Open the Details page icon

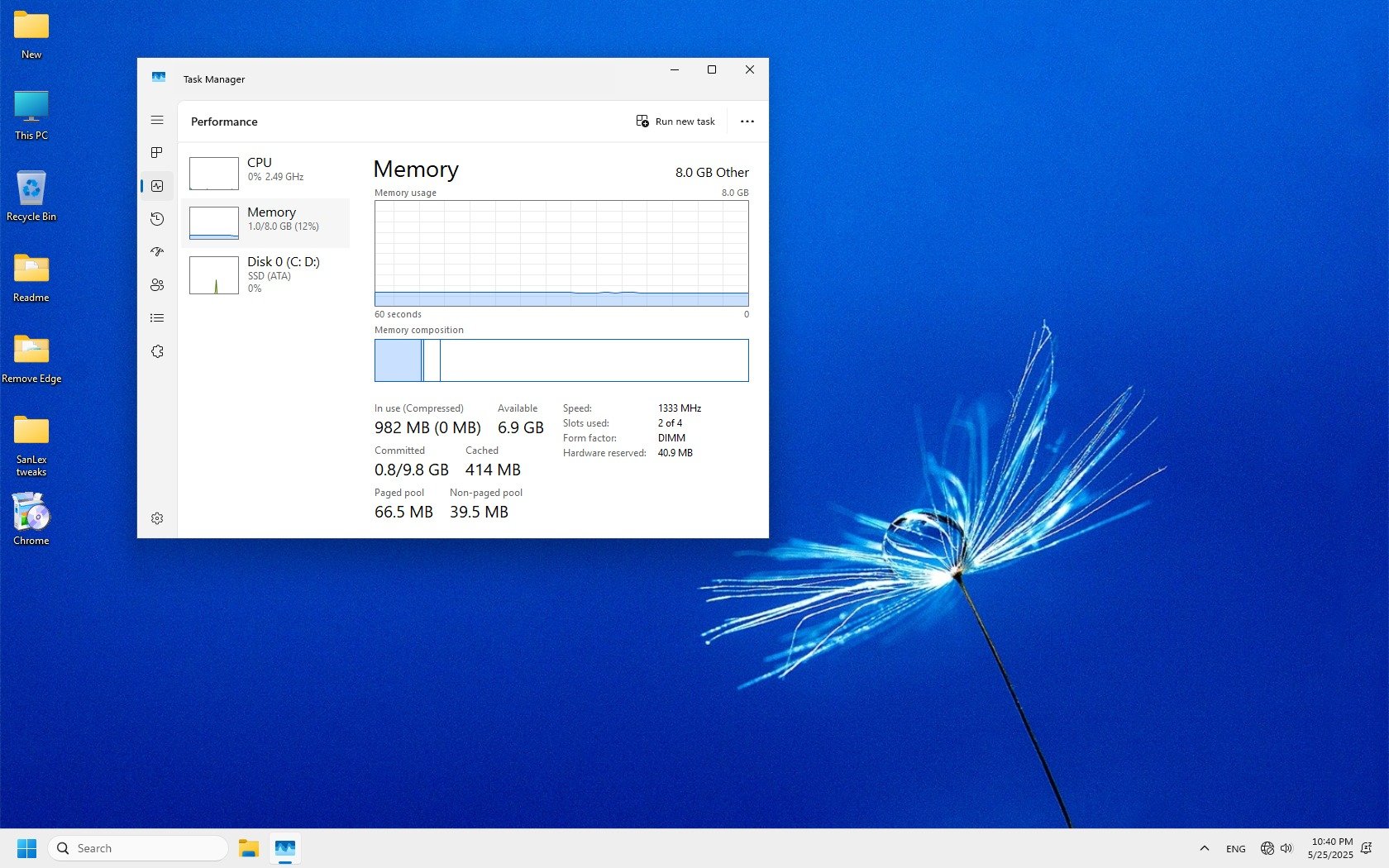click(157, 318)
